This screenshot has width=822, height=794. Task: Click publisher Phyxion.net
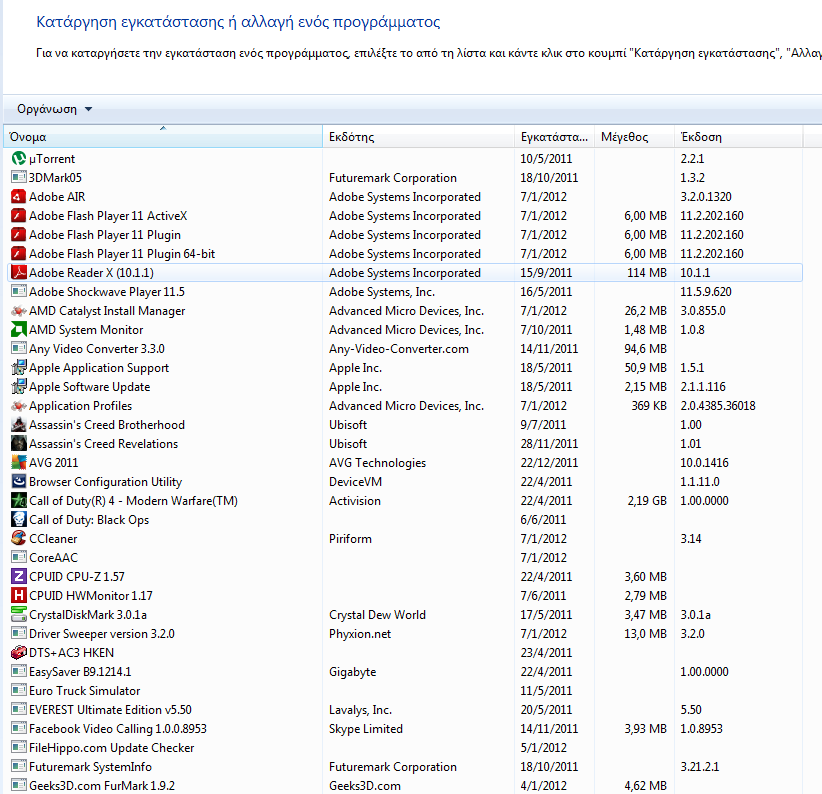[360, 634]
